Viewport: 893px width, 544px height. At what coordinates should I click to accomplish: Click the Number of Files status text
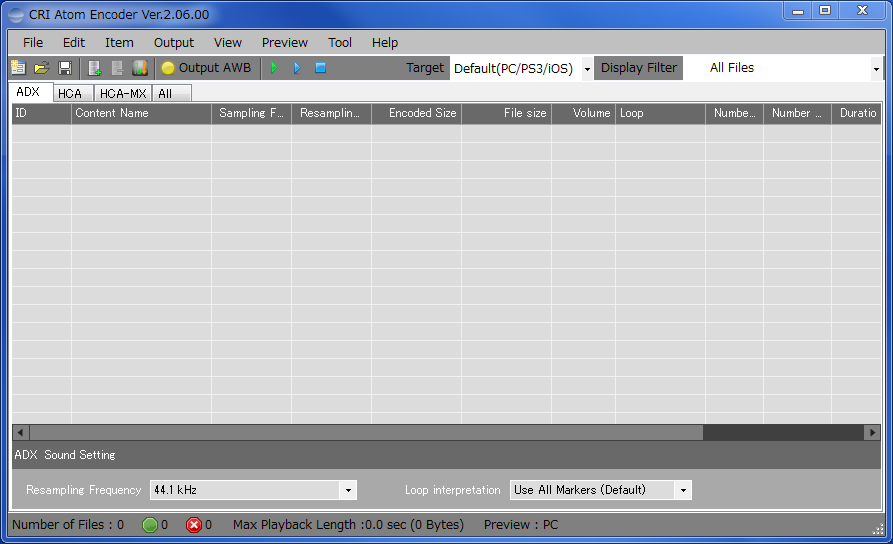68,525
